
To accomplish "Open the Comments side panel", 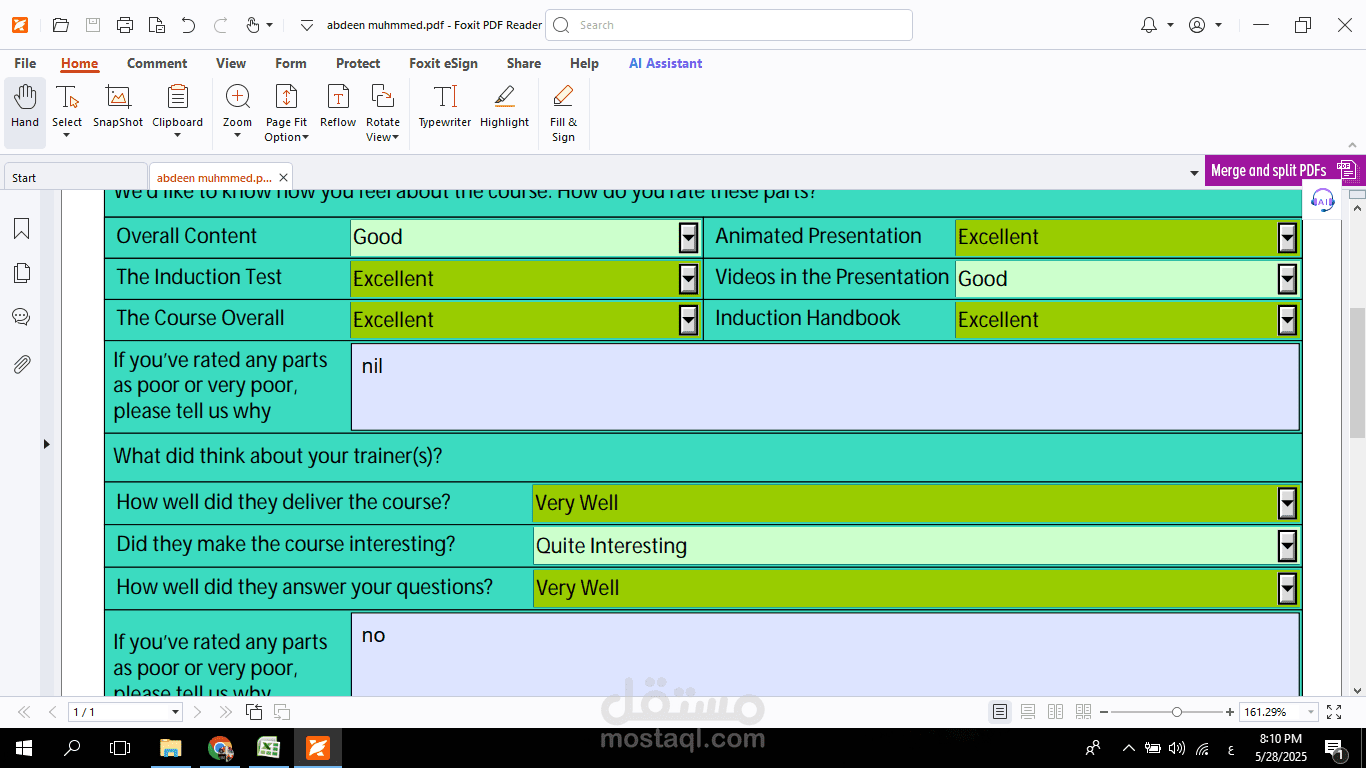I will [x=21, y=318].
